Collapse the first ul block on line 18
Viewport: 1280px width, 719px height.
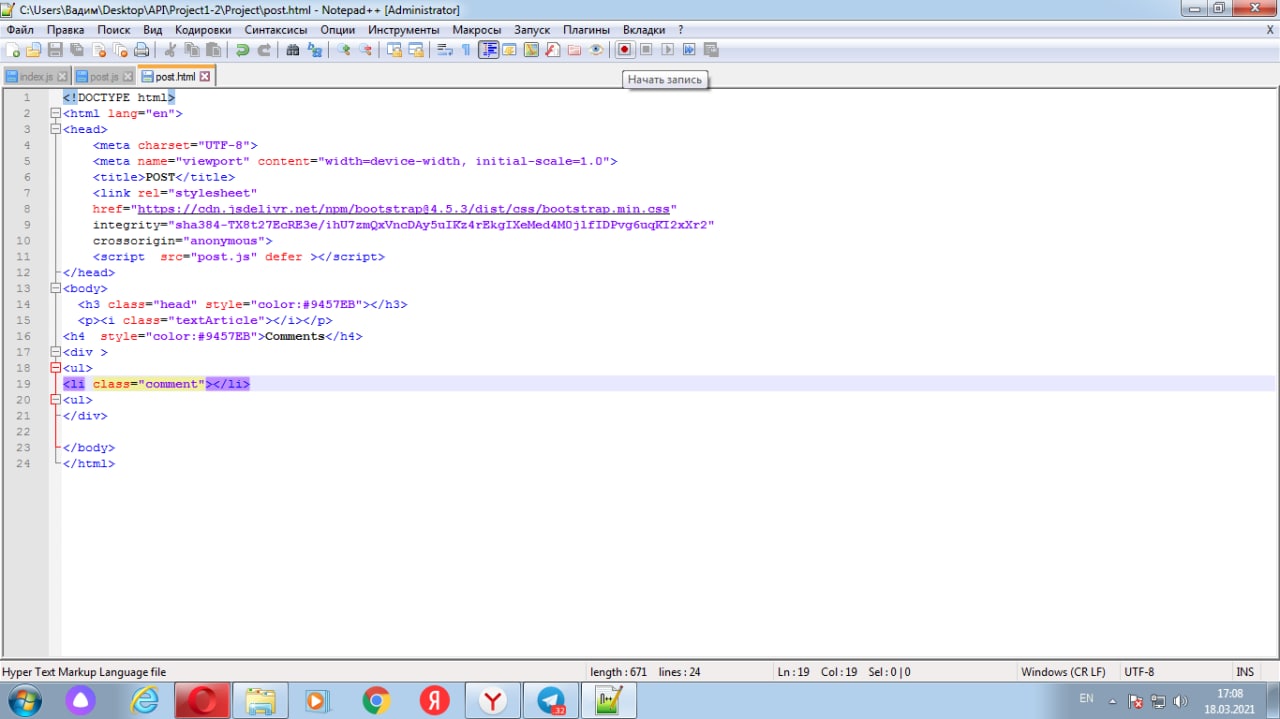[x=55, y=368]
